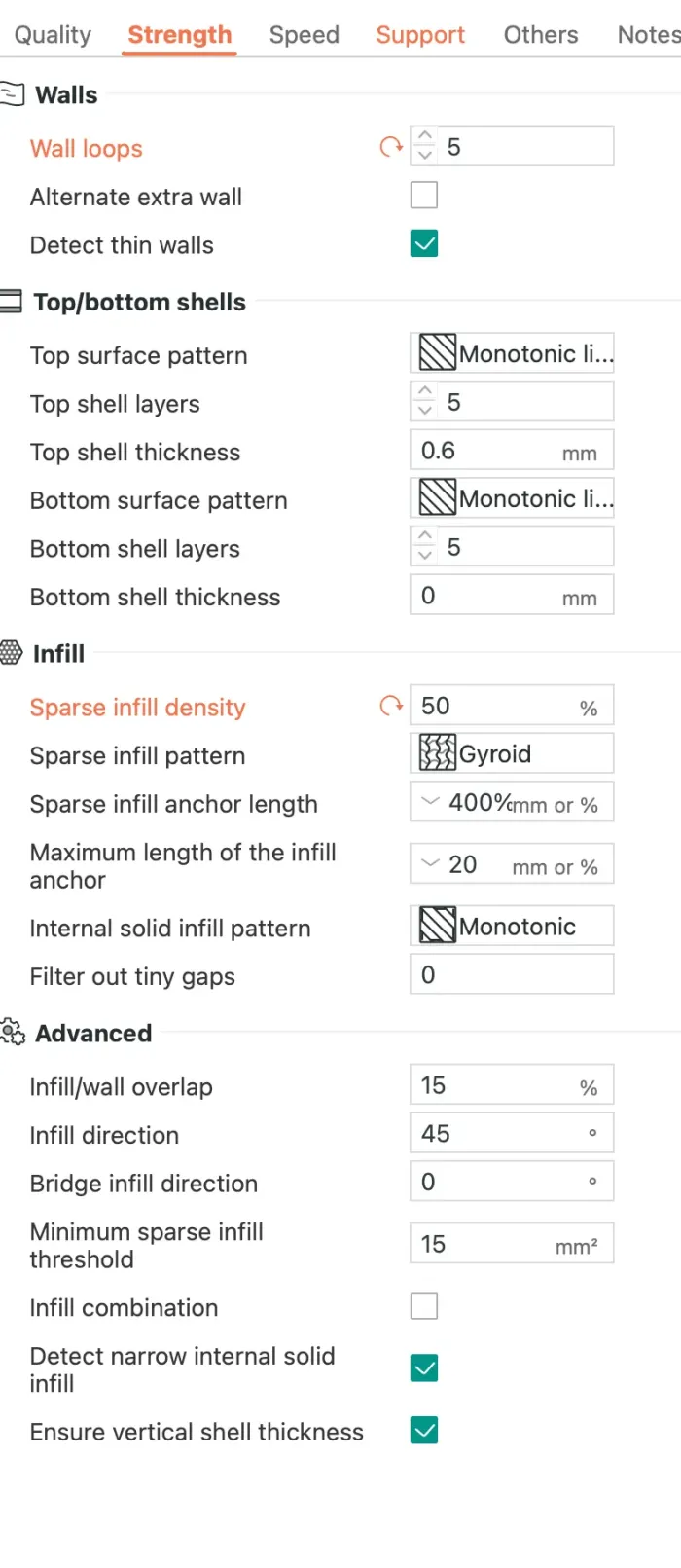Screen dimensions: 681x1568
Task: Enable Alternate extra wall checkbox
Action: tap(424, 196)
